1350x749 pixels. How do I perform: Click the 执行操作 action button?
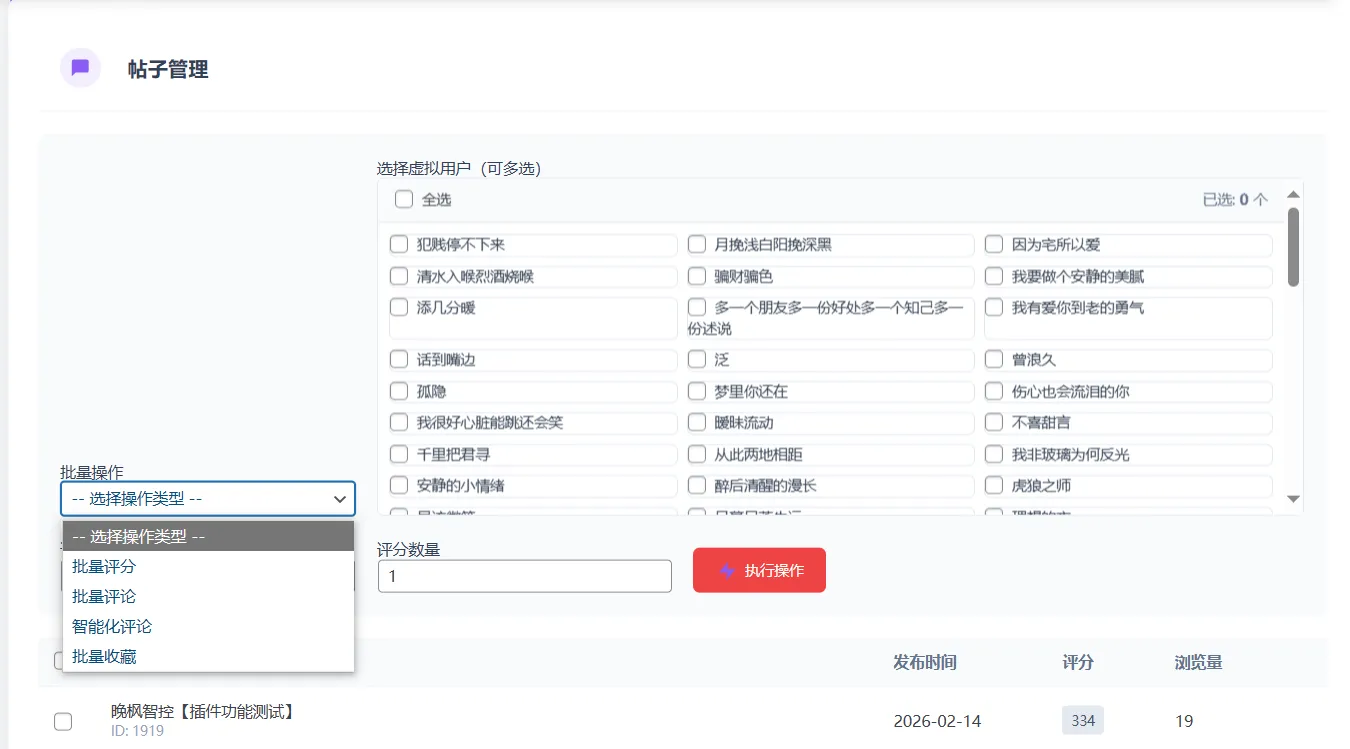tap(759, 570)
